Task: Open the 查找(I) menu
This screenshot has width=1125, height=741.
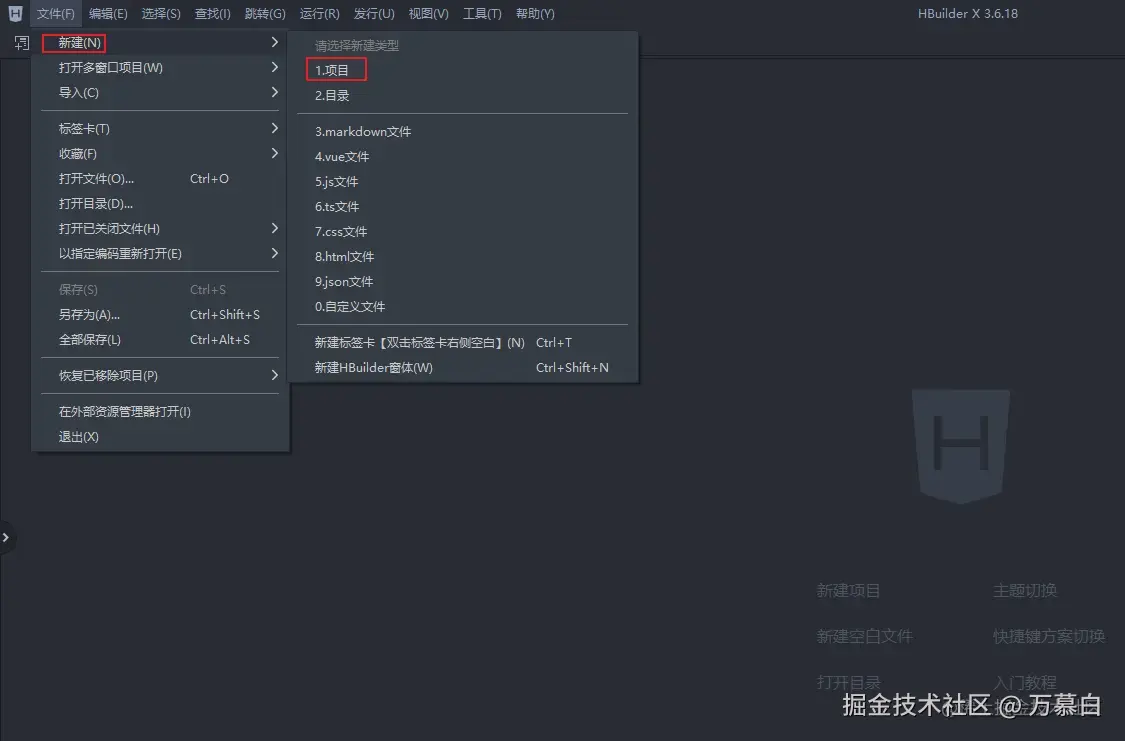Action: (x=212, y=14)
